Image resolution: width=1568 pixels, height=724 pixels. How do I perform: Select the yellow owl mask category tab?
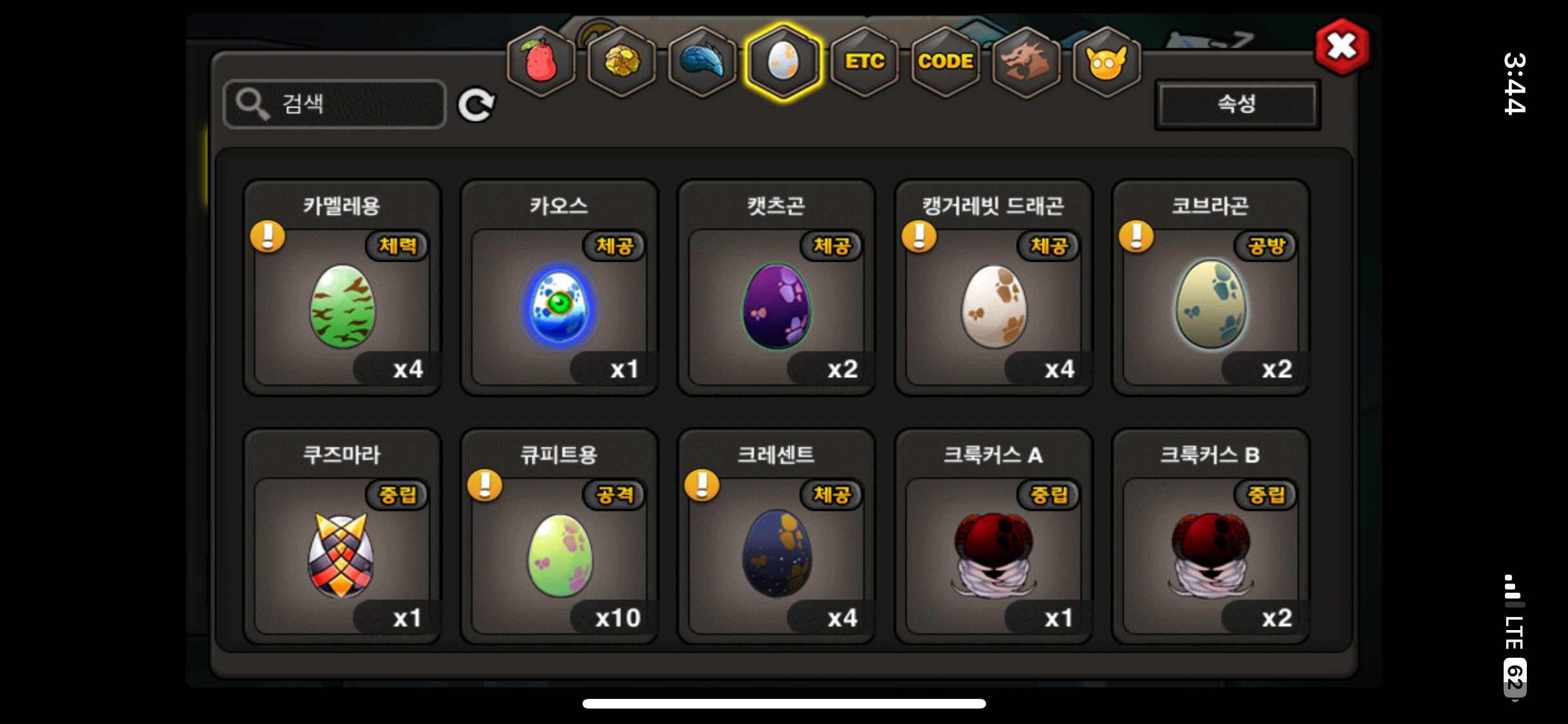1106,62
